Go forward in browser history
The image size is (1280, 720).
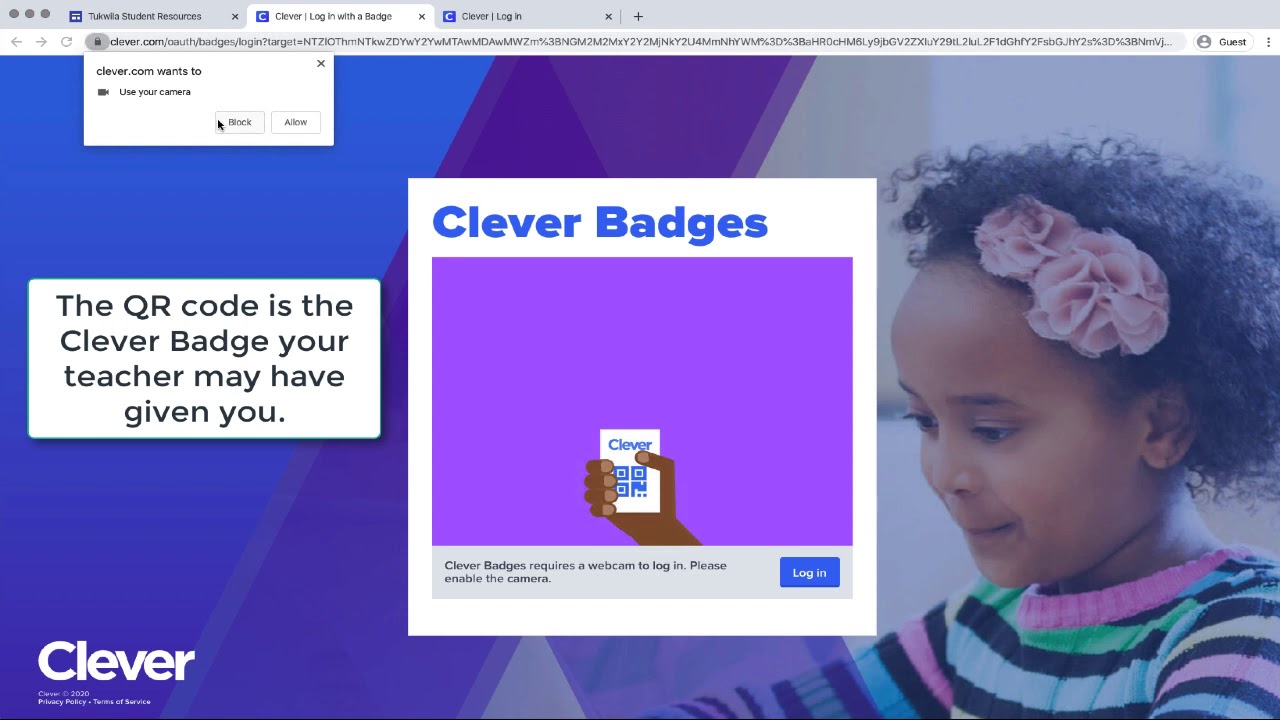click(x=41, y=42)
